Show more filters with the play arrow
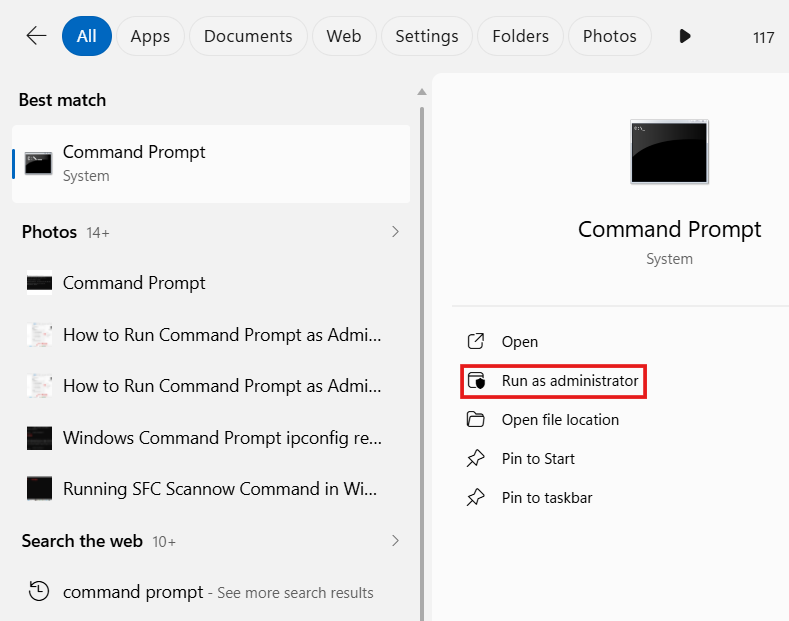 (684, 36)
